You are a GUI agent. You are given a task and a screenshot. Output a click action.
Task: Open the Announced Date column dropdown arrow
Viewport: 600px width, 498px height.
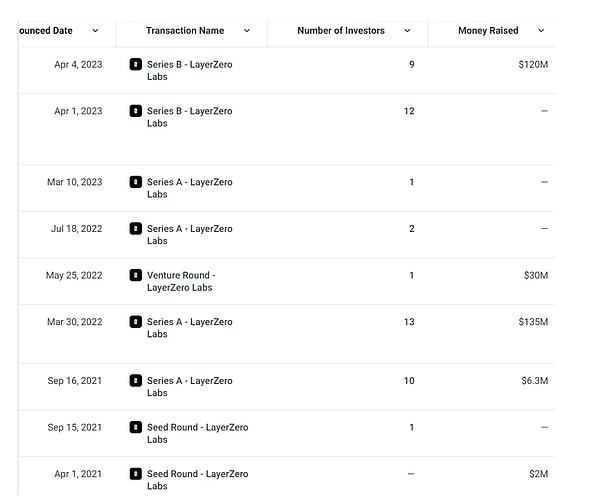(x=95, y=31)
